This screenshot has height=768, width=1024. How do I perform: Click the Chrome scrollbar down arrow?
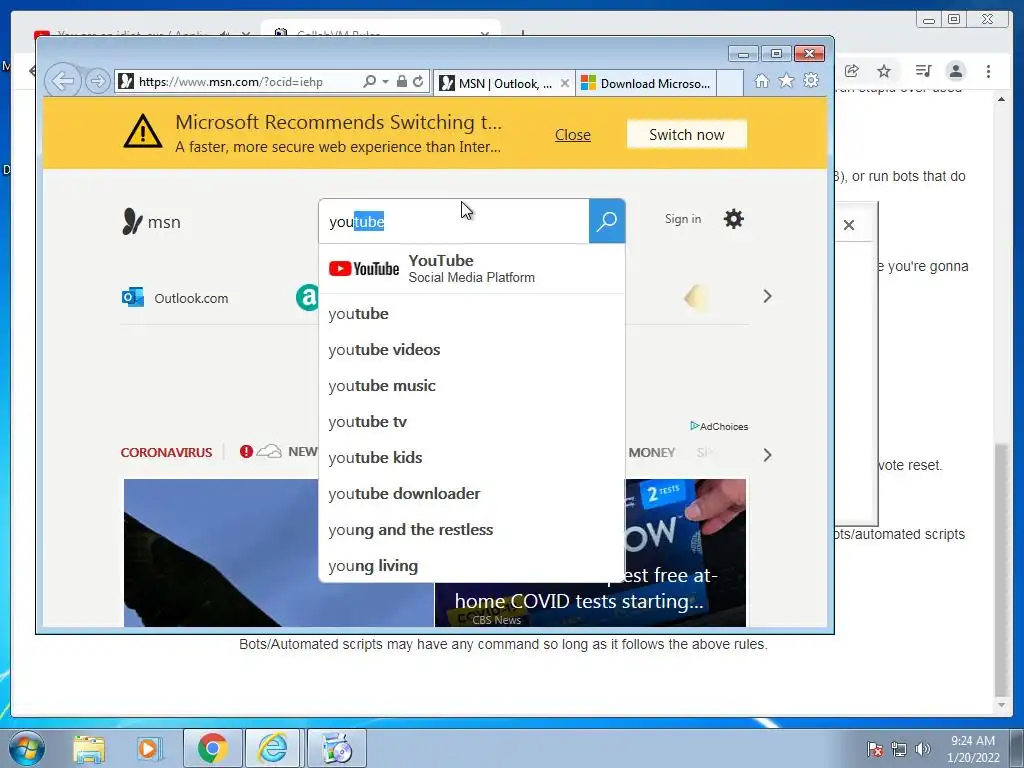click(1001, 705)
